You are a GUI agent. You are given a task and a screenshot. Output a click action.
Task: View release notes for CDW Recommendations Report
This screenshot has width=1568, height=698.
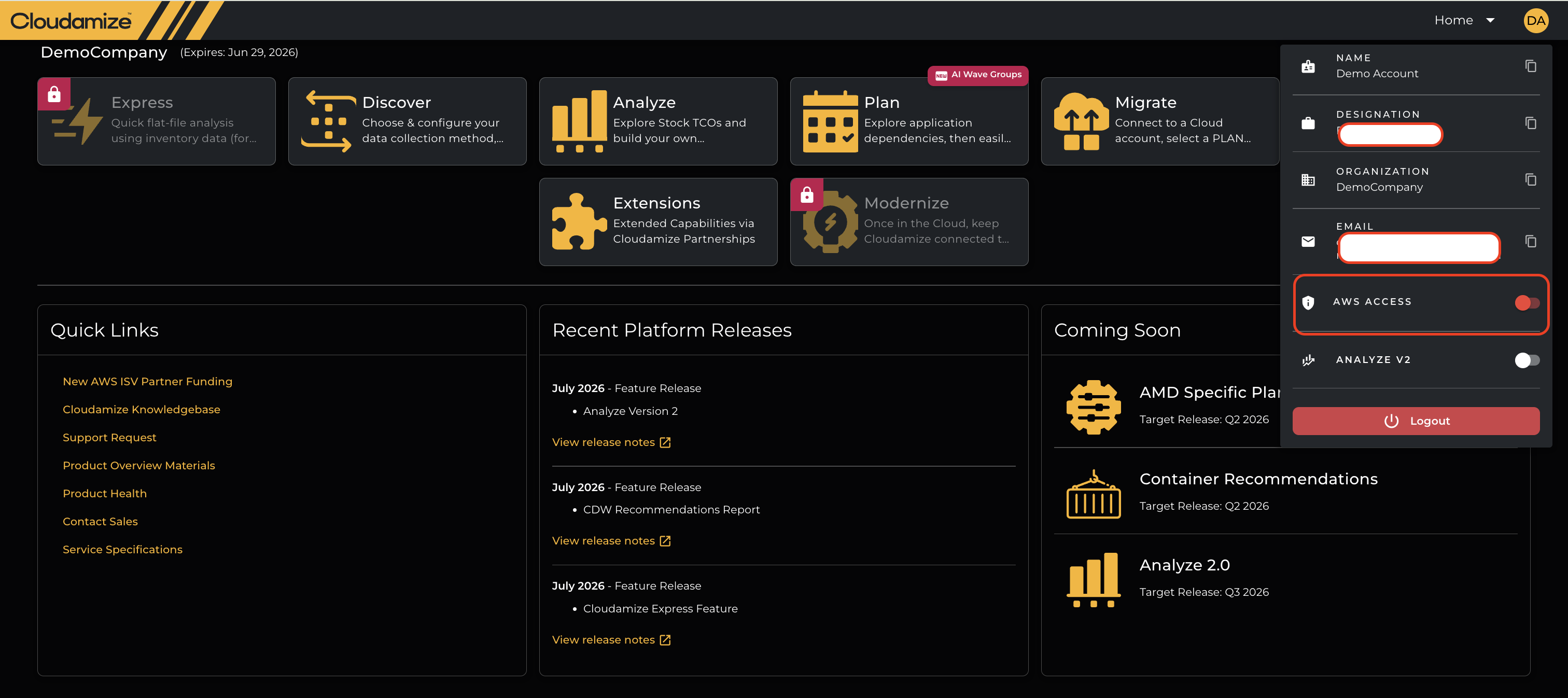coord(611,541)
